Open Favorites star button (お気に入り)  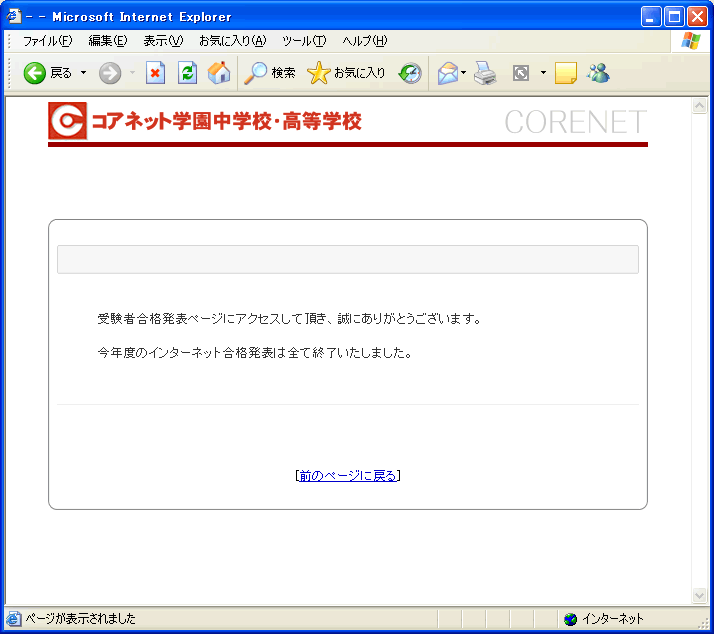click(x=346, y=73)
